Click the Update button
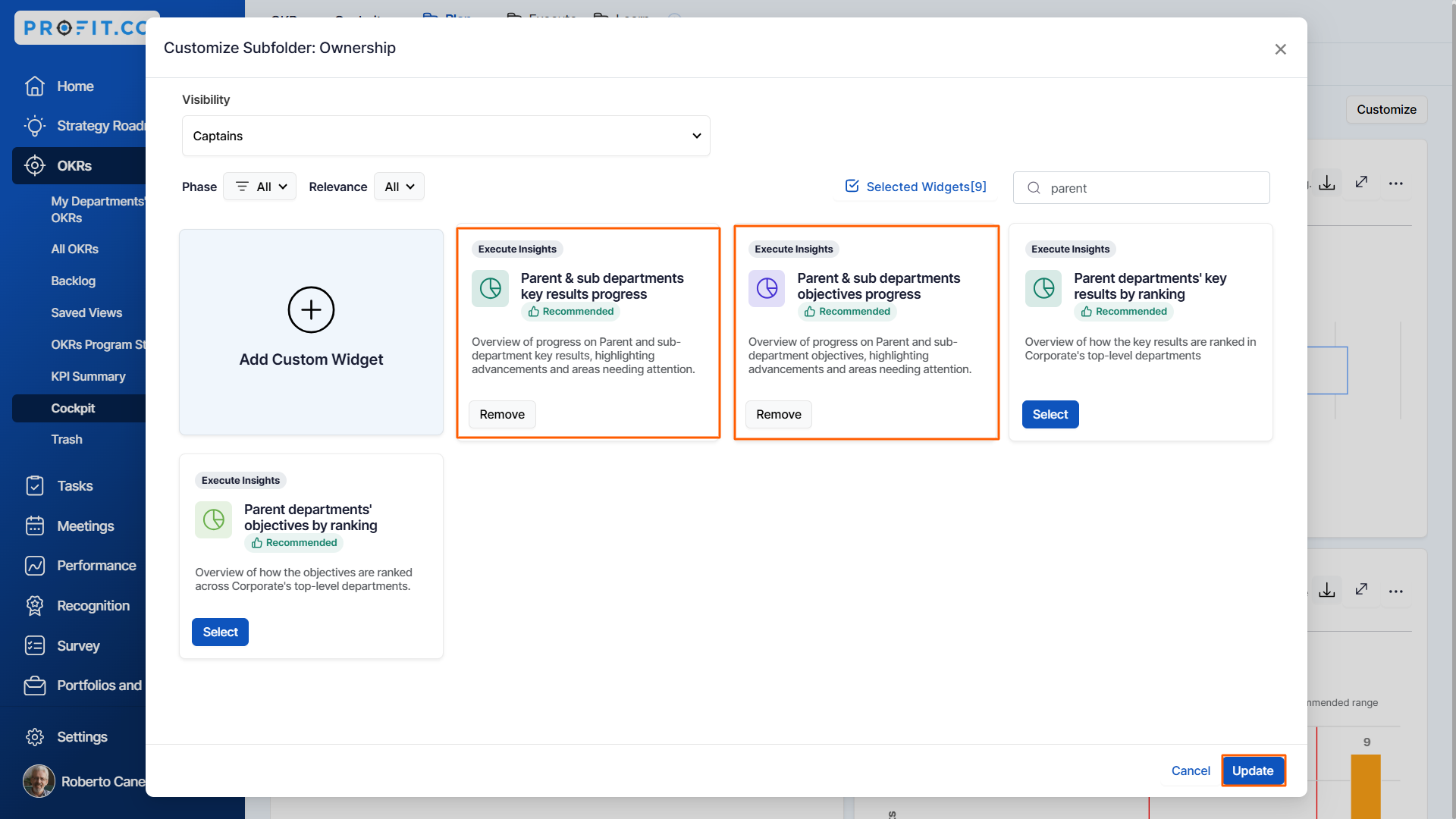Screen dimensions: 1456x819 (1252, 770)
